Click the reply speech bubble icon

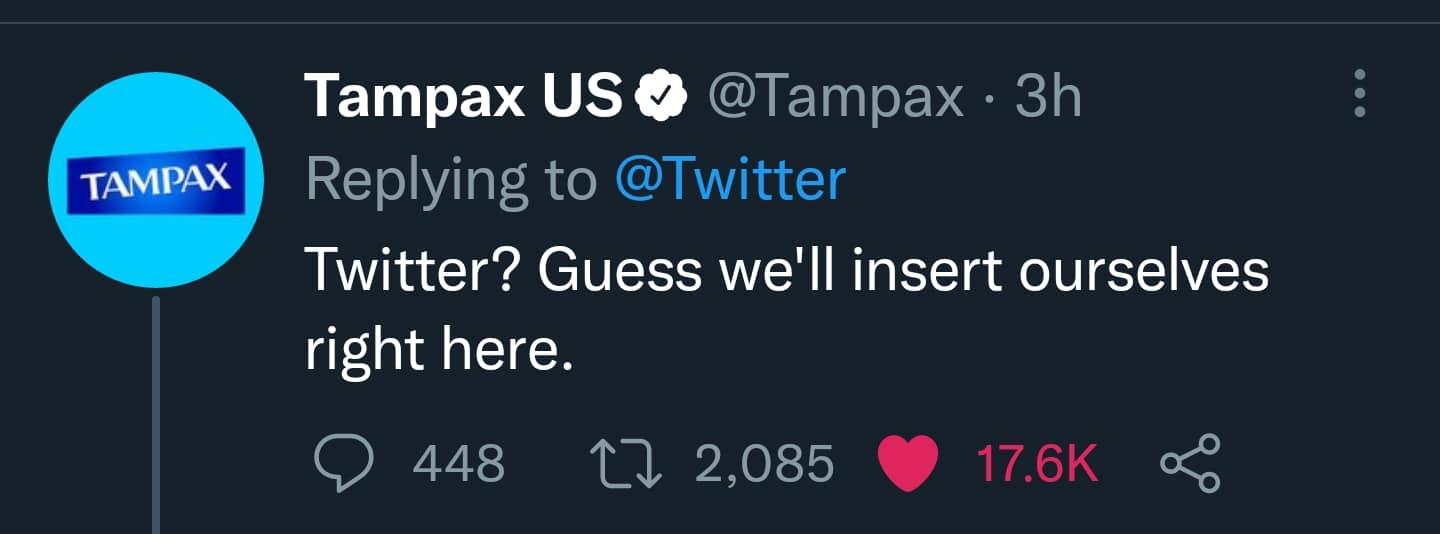click(345, 463)
